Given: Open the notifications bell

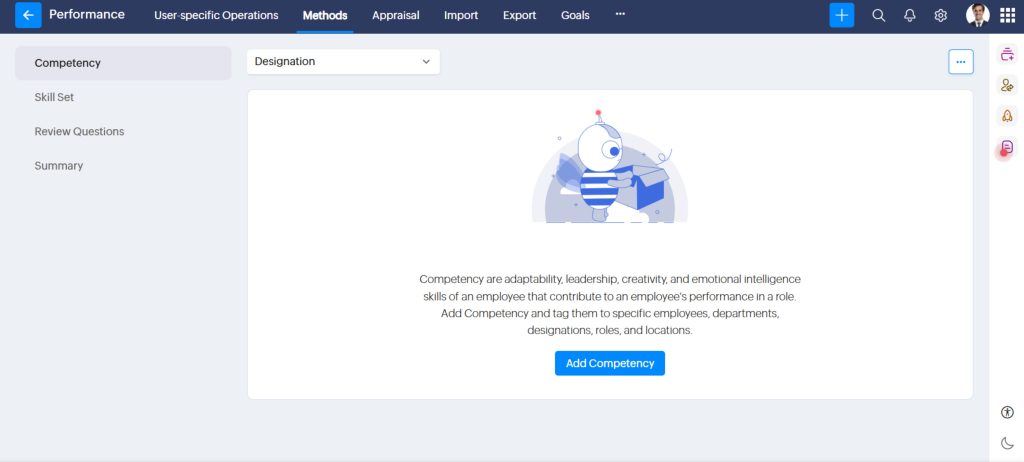Looking at the screenshot, I should point(910,16).
